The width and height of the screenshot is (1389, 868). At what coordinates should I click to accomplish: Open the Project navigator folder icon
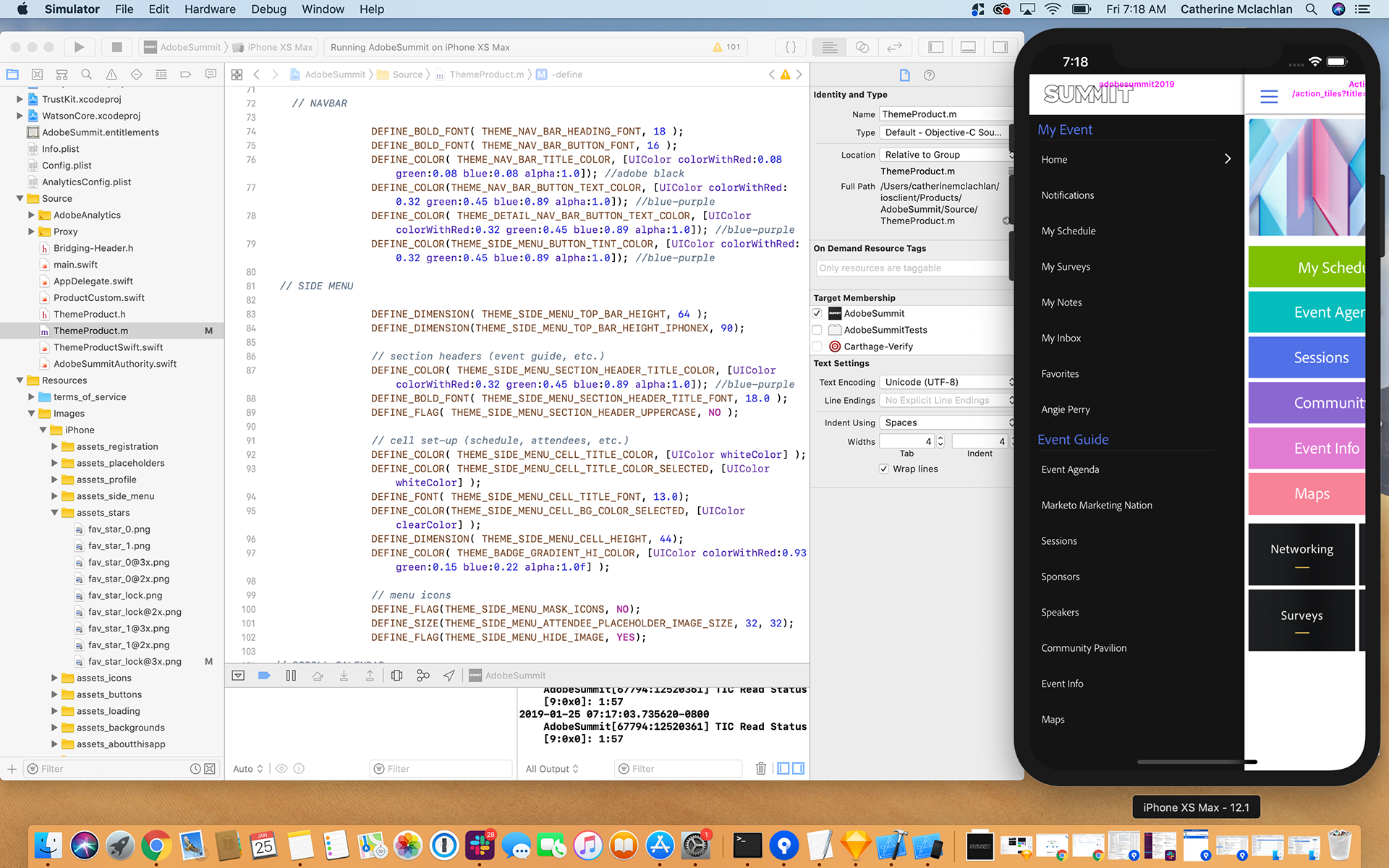click(x=12, y=75)
